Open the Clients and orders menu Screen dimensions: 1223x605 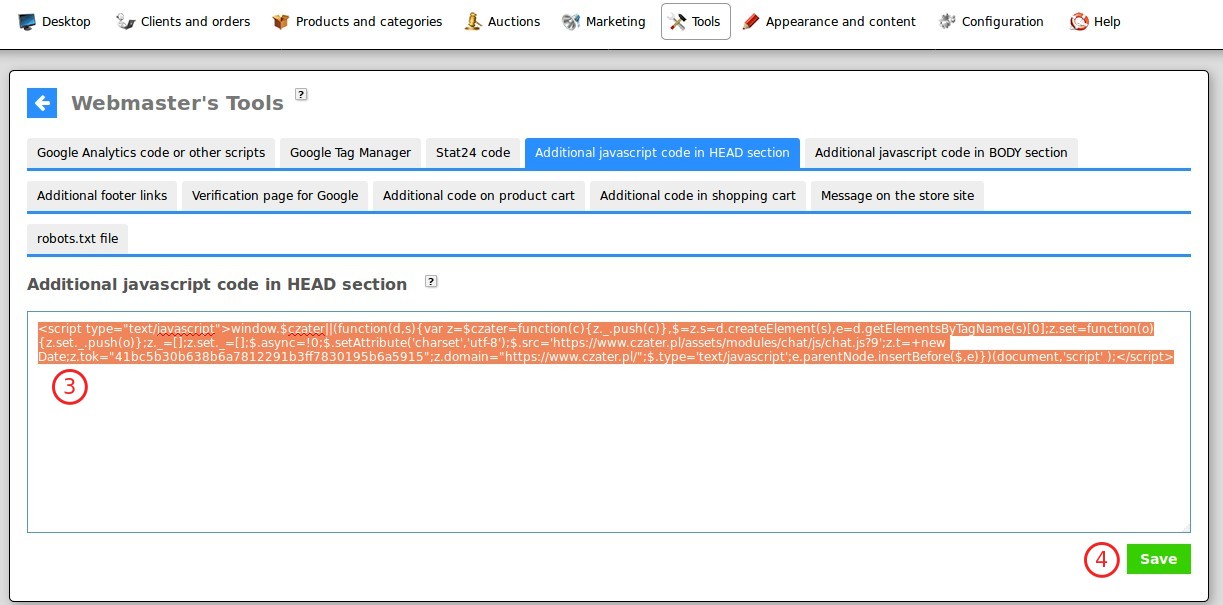click(x=183, y=21)
